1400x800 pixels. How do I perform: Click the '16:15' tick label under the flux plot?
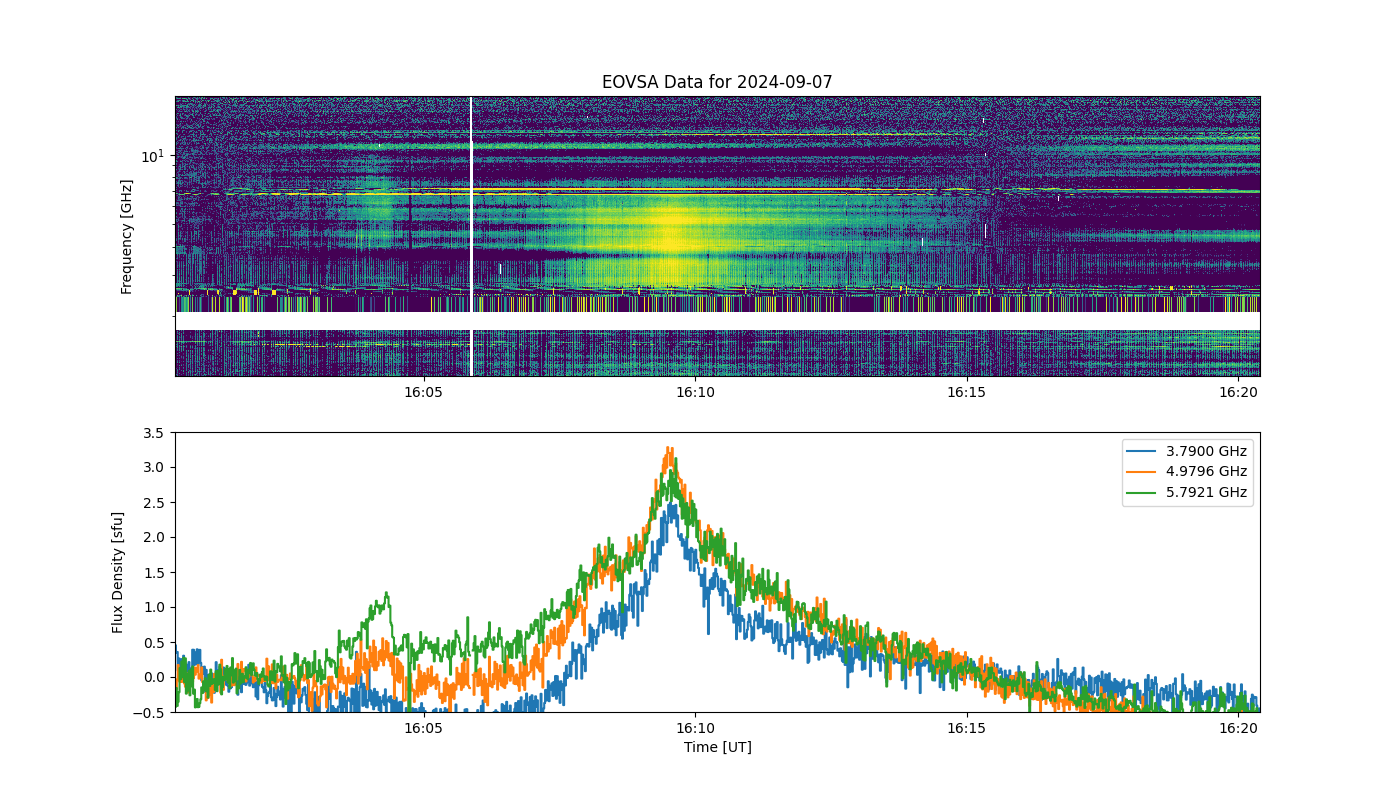click(x=967, y=728)
